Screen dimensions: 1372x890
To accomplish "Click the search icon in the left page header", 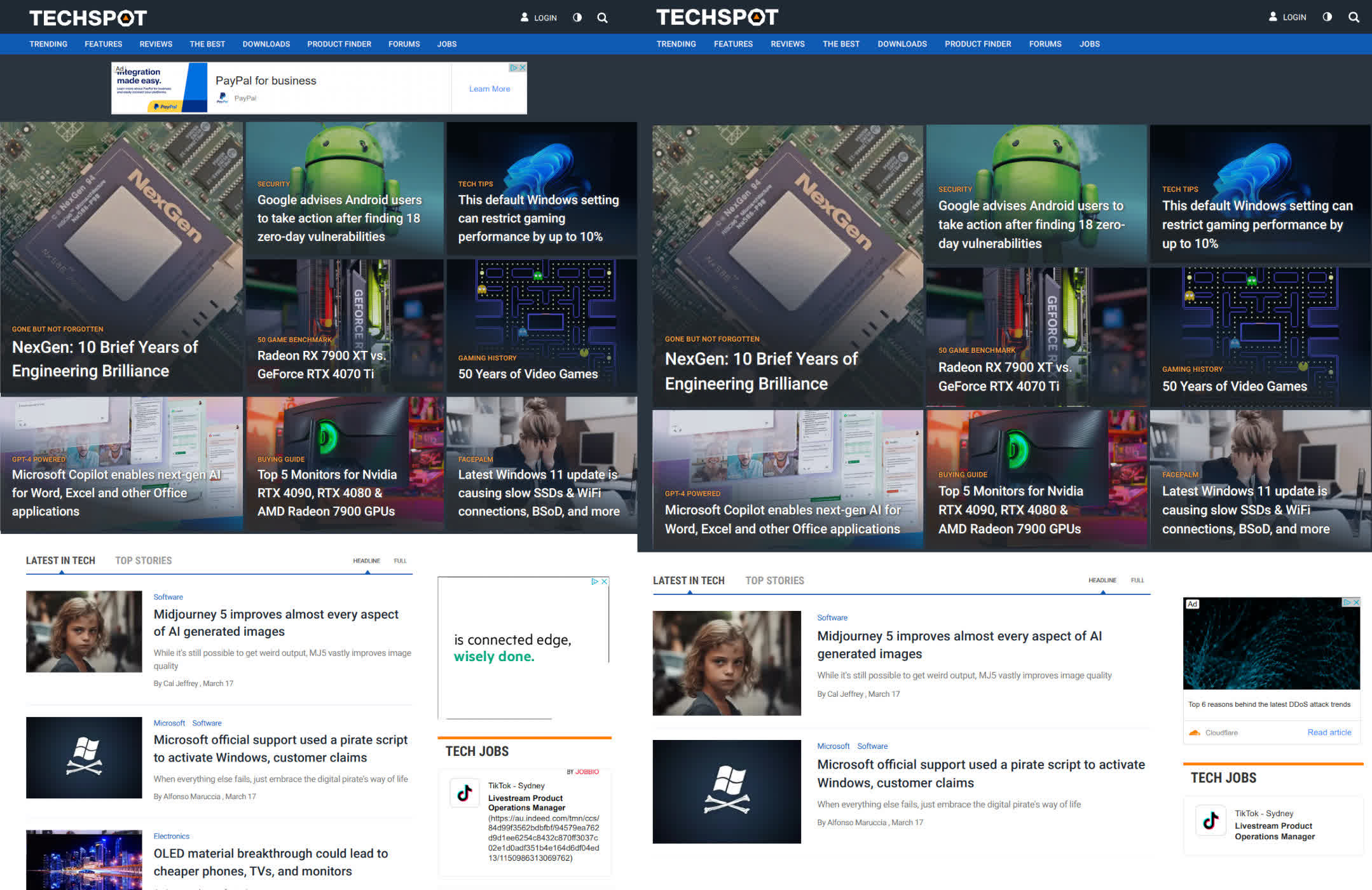I will (x=602, y=18).
